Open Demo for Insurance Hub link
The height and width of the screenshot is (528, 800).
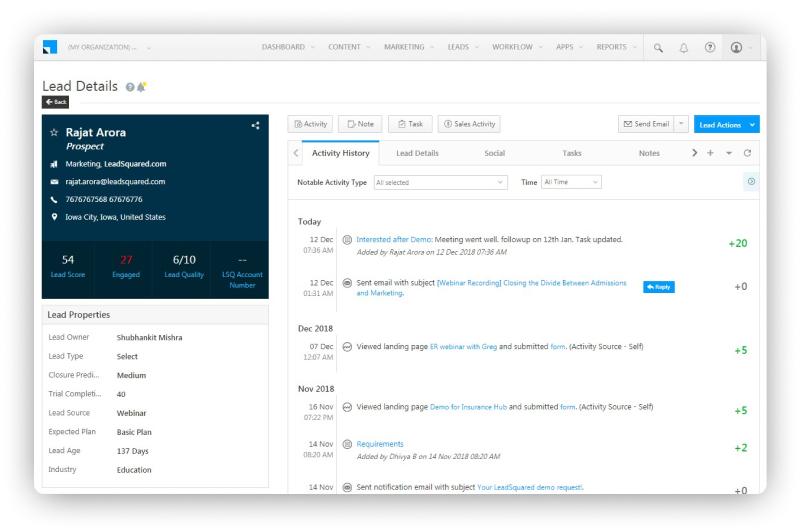pyautogui.click(x=468, y=407)
